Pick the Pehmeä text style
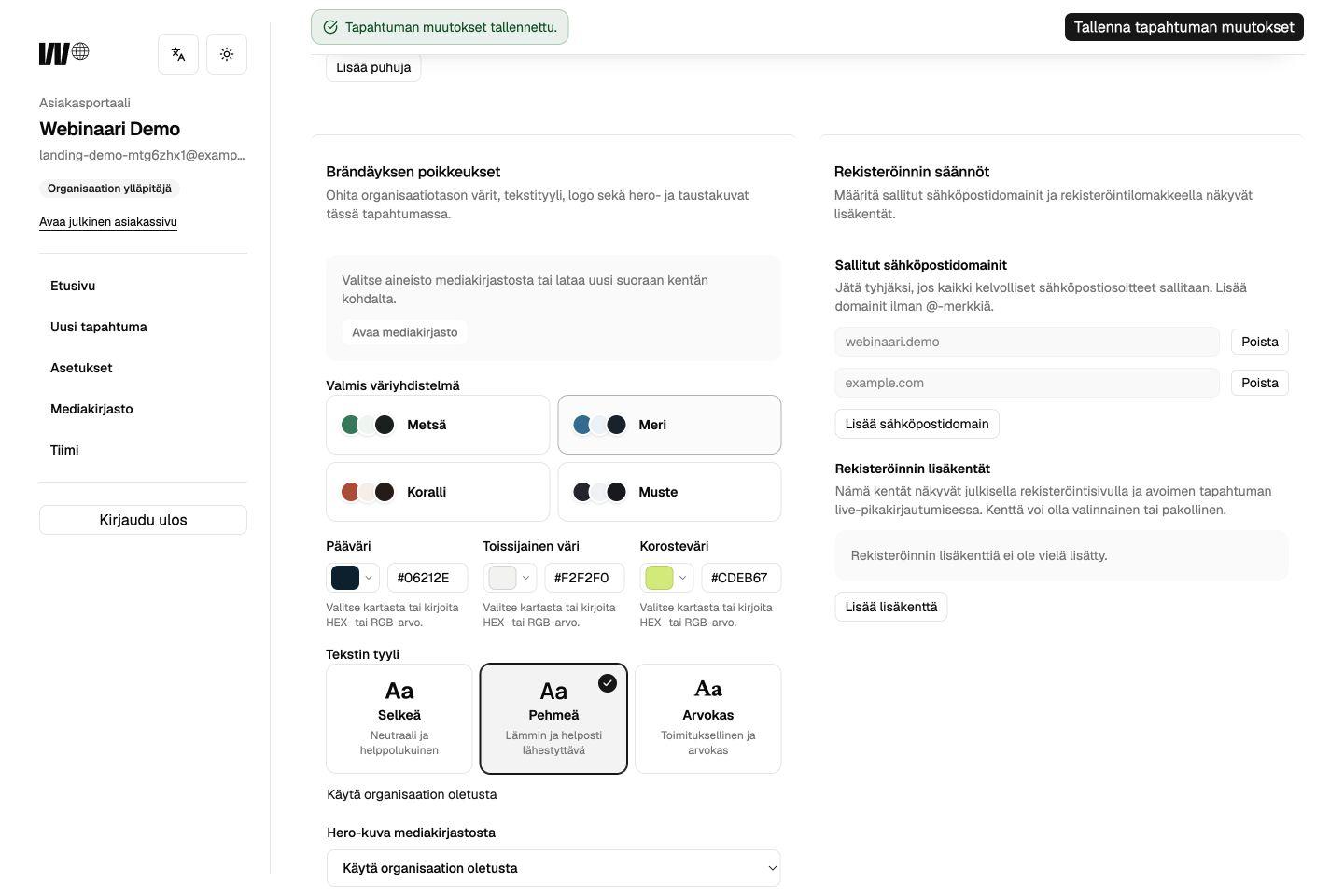The height and width of the screenshot is (896, 1344). pos(553,719)
